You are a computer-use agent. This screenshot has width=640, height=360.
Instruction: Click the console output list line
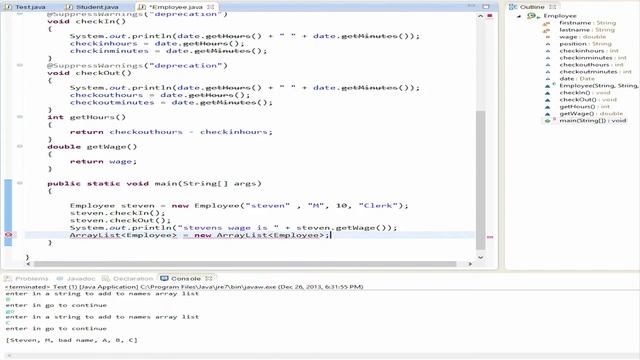point(71,340)
